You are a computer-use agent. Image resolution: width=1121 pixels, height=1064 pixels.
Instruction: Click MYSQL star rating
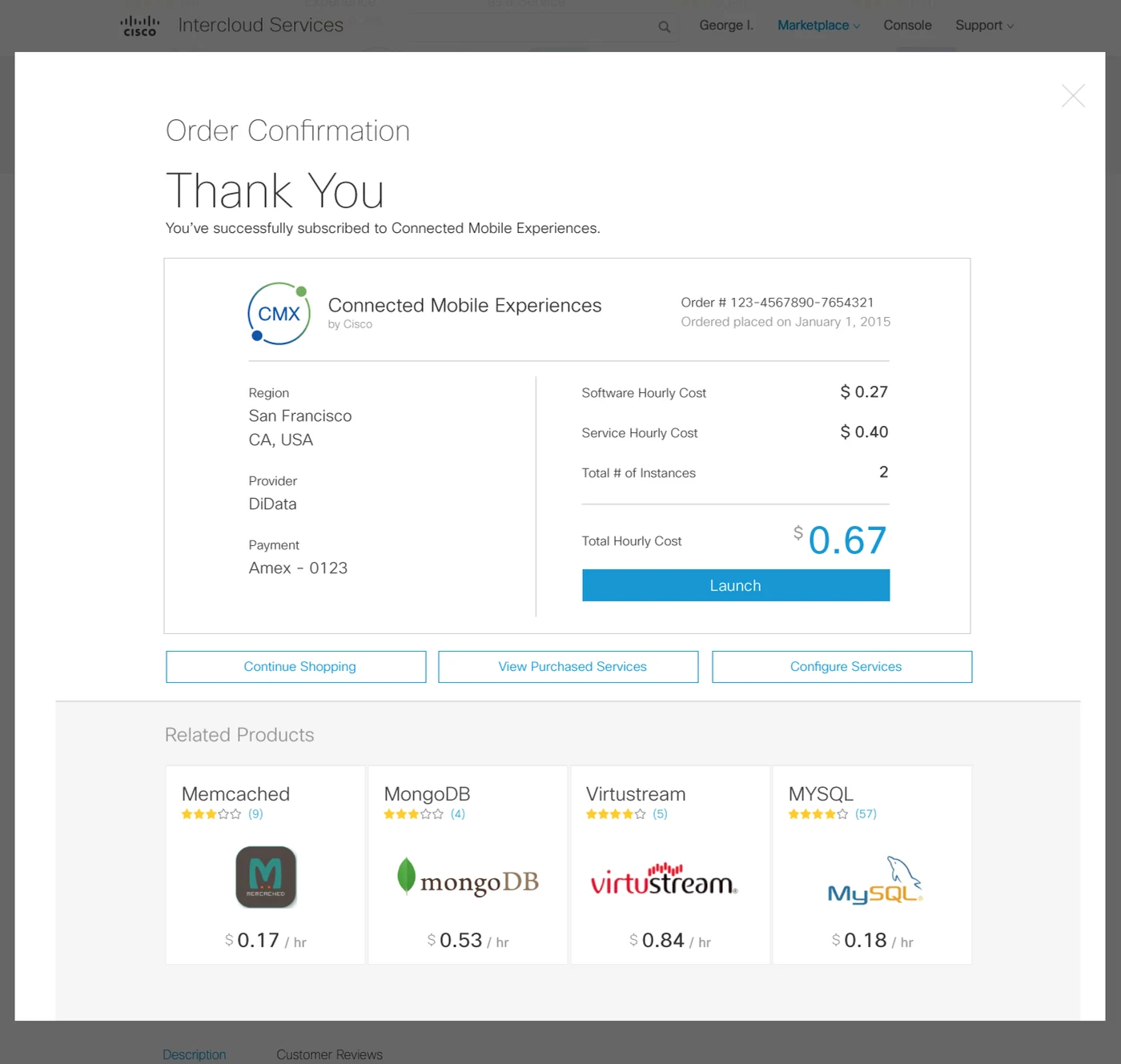[818, 814]
